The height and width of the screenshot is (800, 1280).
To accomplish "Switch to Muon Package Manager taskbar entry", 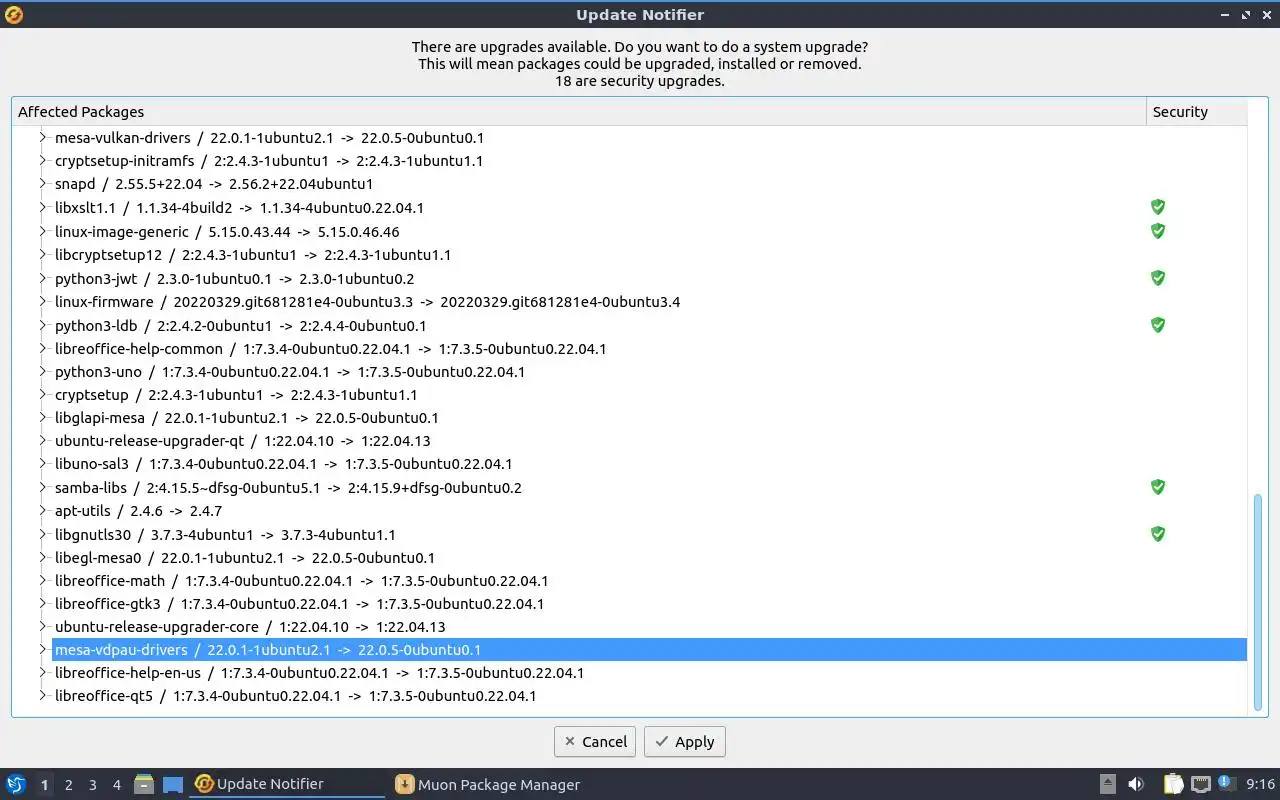I will pos(487,784).
